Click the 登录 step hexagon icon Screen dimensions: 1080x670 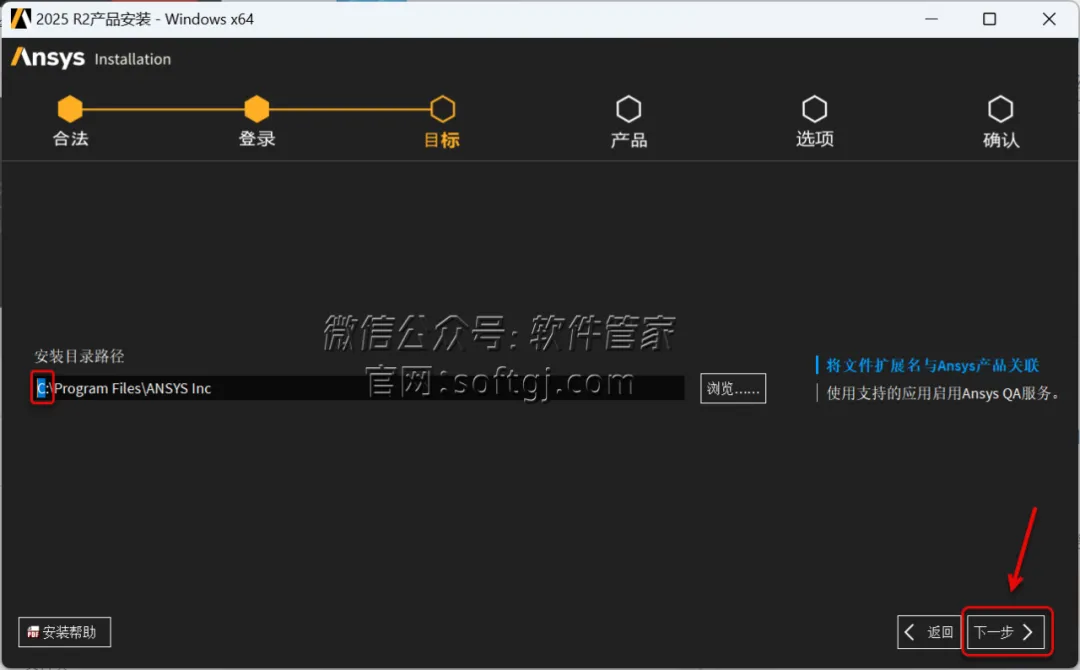point(256,109)
